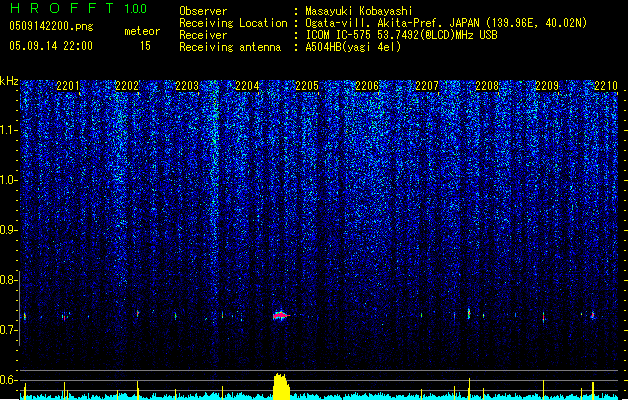
Task: Click the antenna A504HB(yagi 4el) text
Action: click(x=353, y=47)
